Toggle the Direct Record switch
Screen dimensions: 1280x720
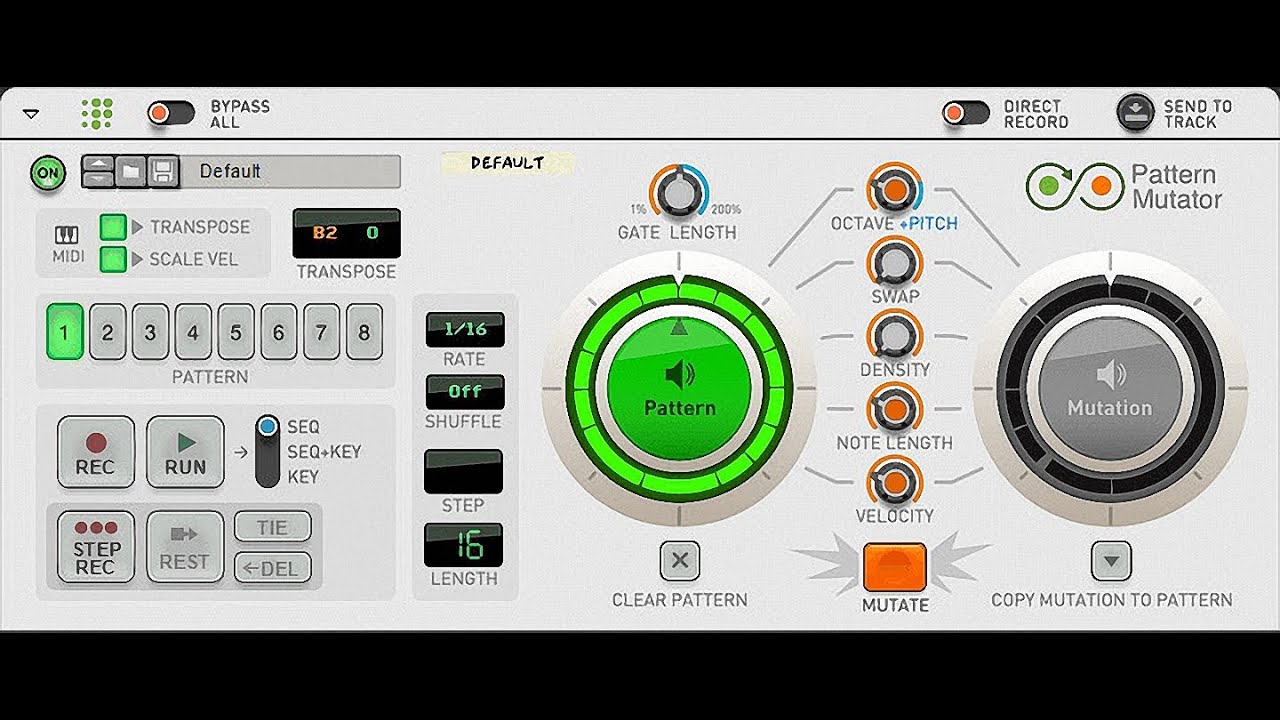click(966, 114)
